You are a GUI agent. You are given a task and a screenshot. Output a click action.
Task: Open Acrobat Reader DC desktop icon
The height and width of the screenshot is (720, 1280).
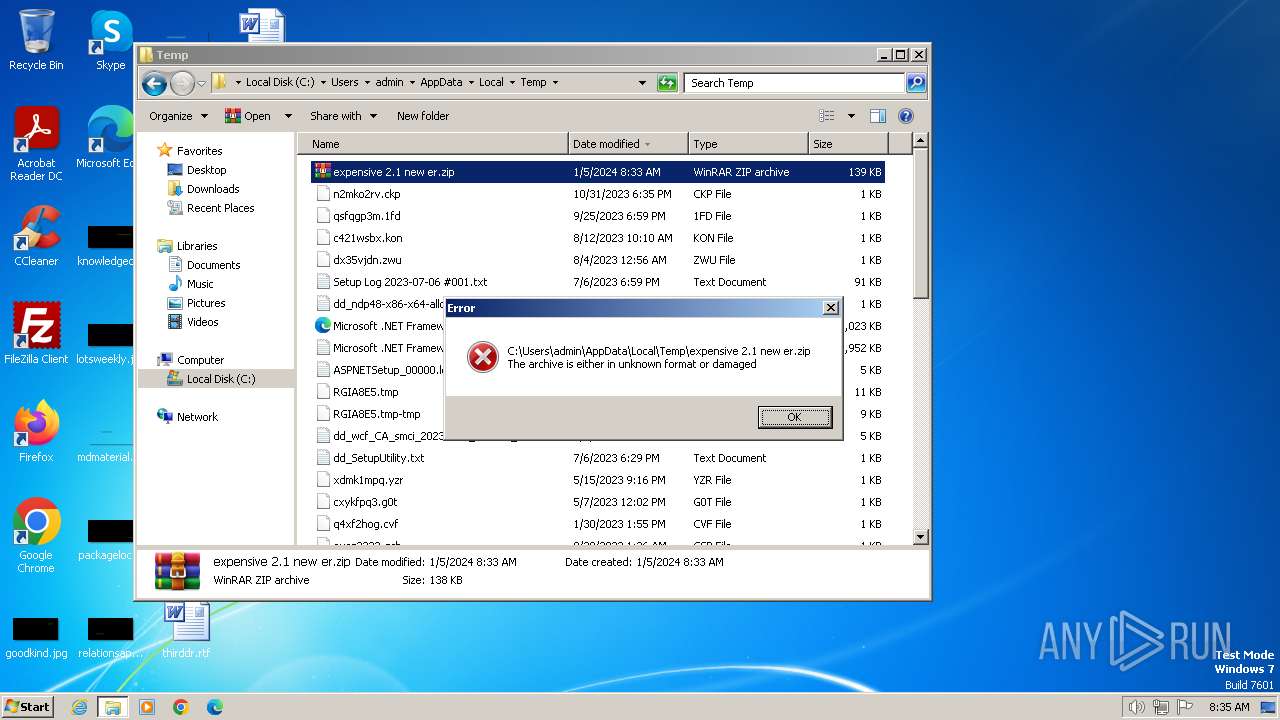coord(36,145)
